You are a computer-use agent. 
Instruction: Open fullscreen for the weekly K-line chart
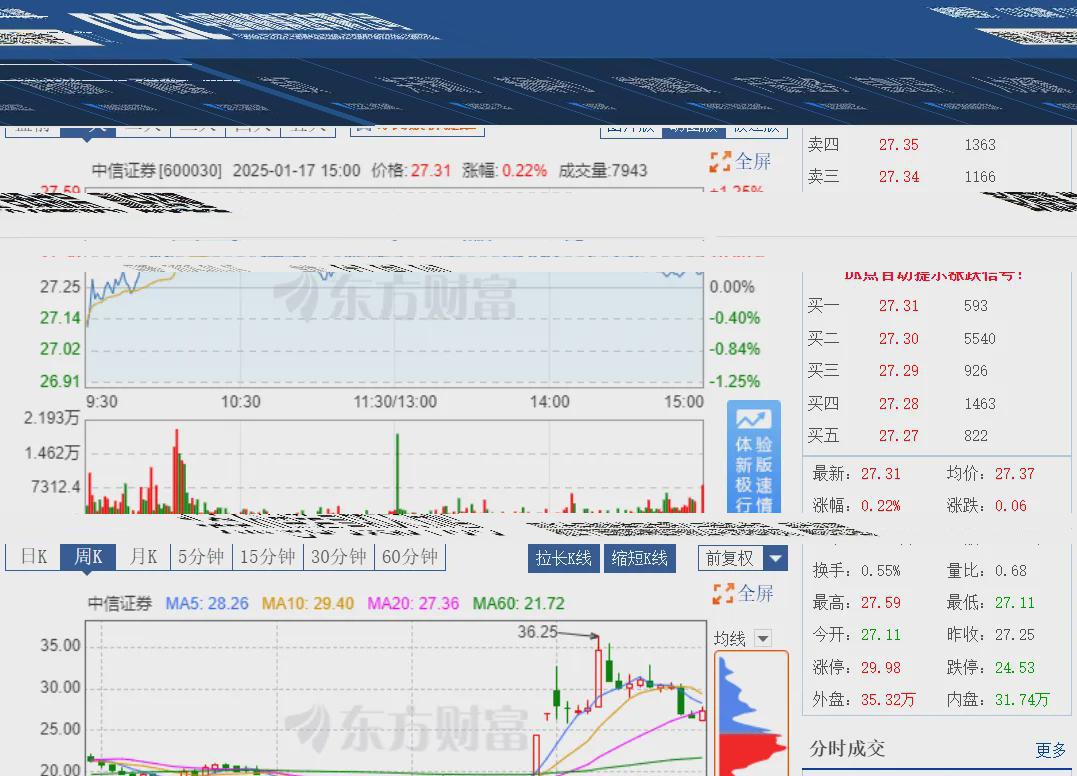[742, 594]
